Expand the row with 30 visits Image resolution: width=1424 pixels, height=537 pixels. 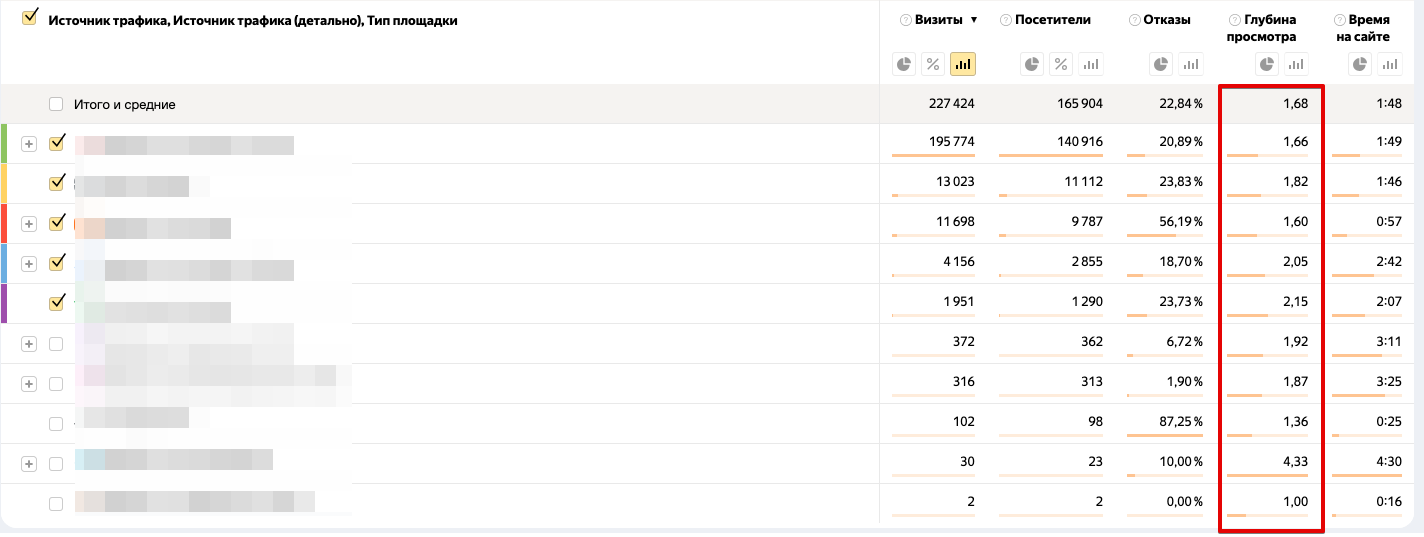(29, 464)
